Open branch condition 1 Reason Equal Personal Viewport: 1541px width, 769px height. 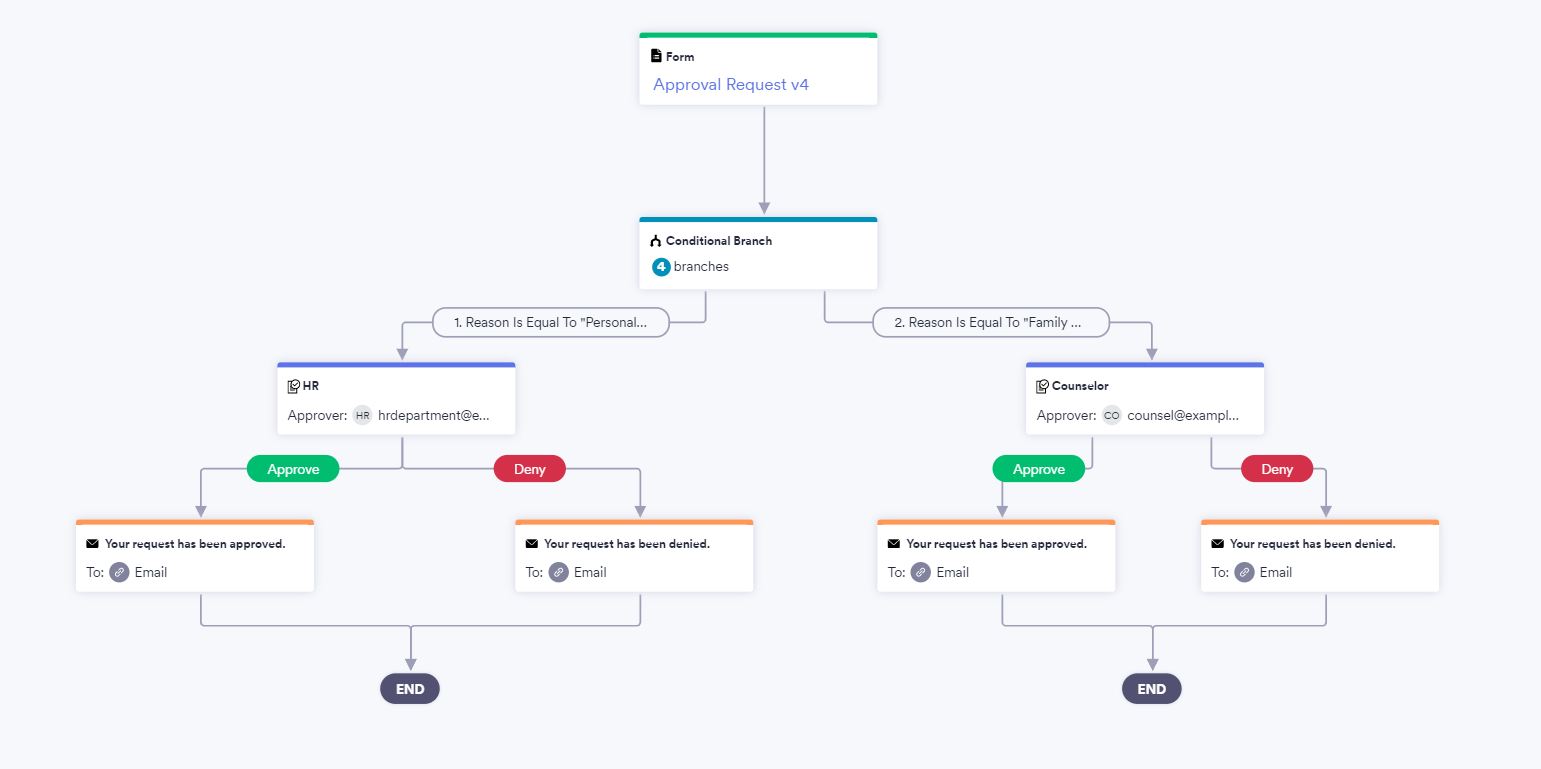551,323
